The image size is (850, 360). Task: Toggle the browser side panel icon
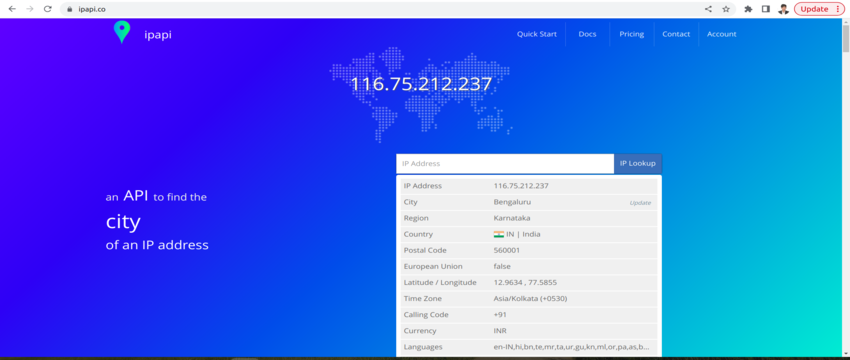766,9
